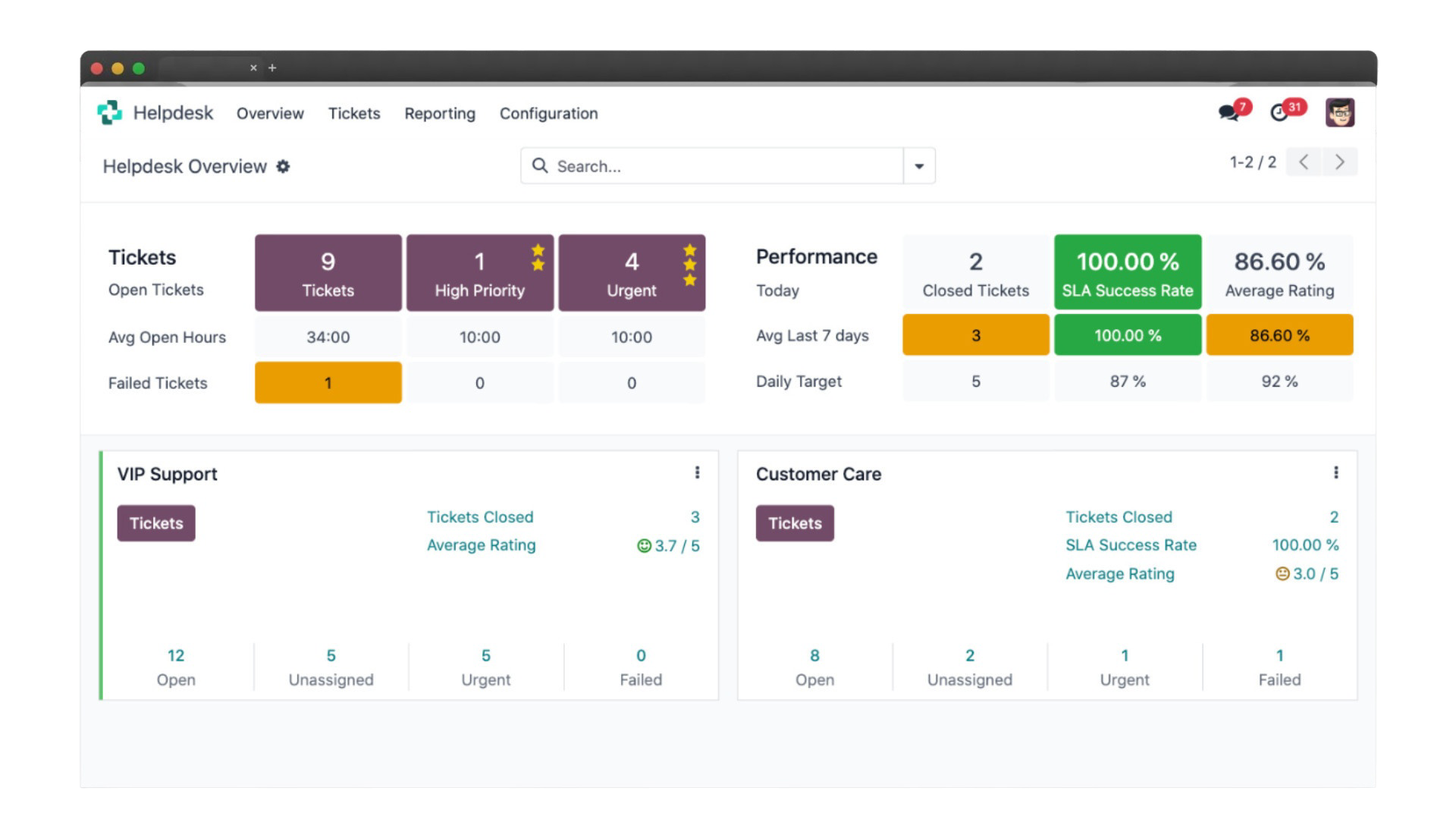Open the 9 Tickets open tickets tile
The height and width of the screenshot is (819, 1456).
tap(328, 273)
